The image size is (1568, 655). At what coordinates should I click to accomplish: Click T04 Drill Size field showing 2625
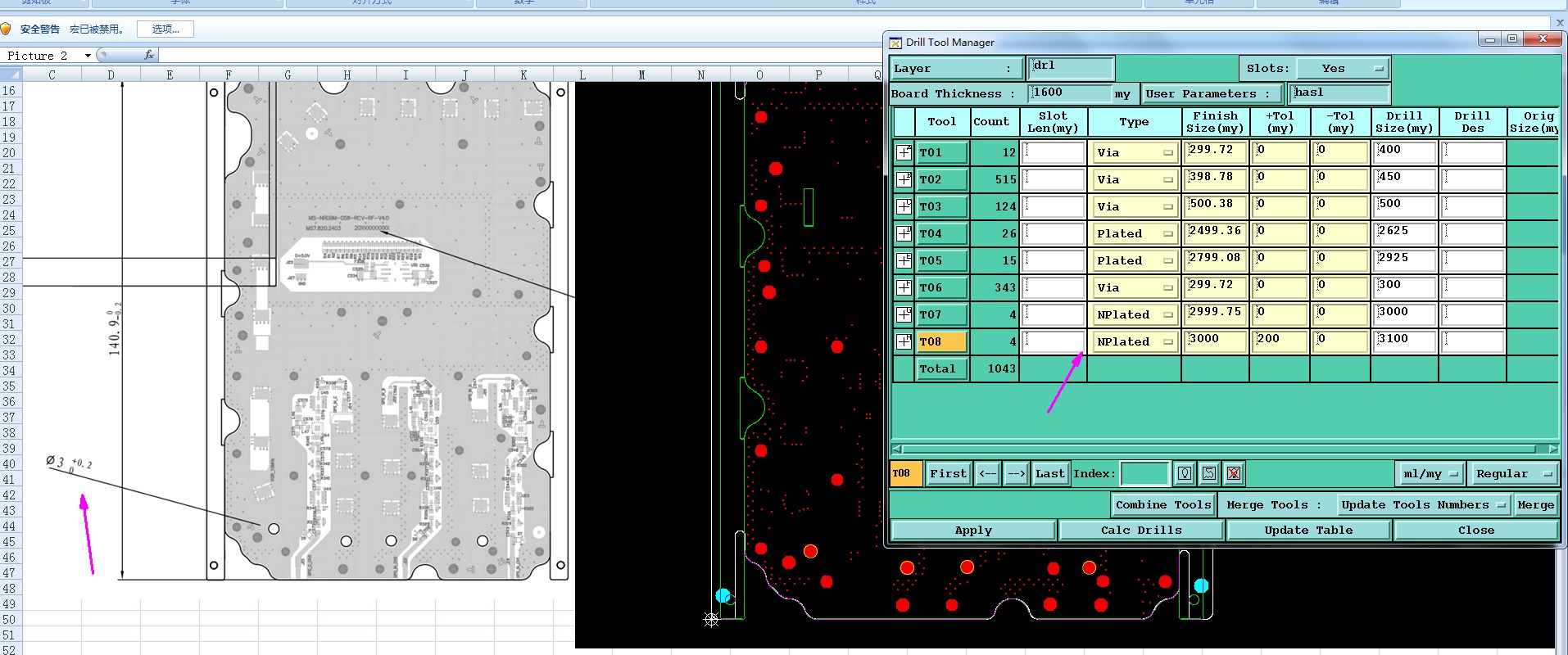coord(1405,233)
